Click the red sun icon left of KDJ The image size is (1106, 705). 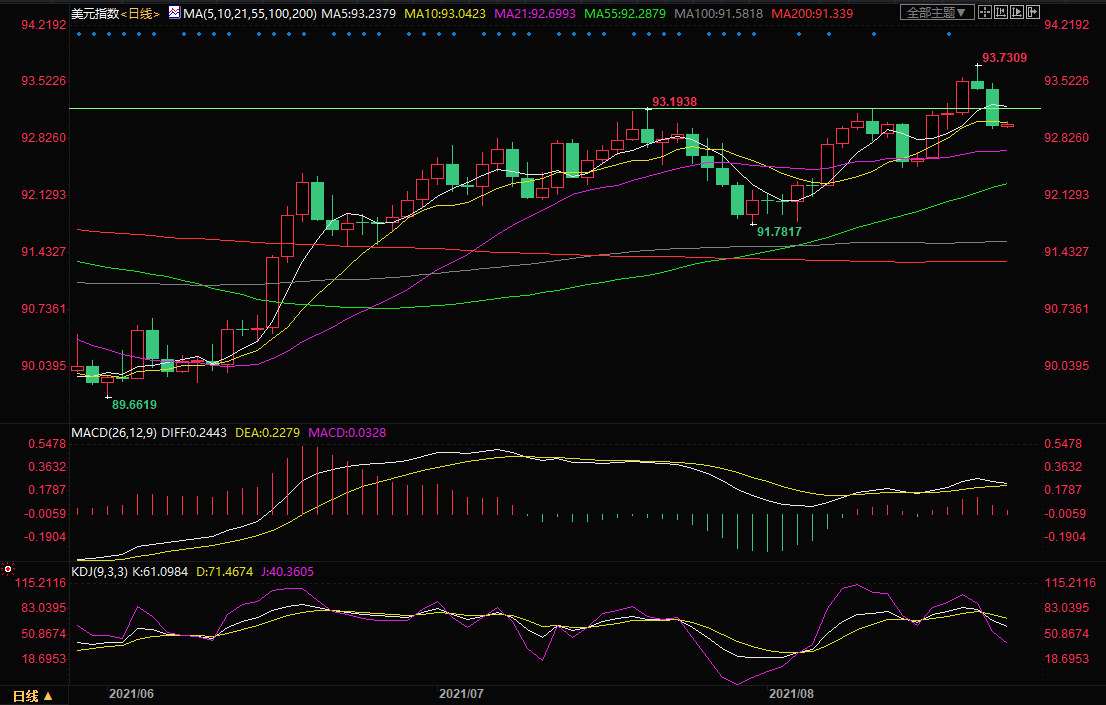(8, 569)
